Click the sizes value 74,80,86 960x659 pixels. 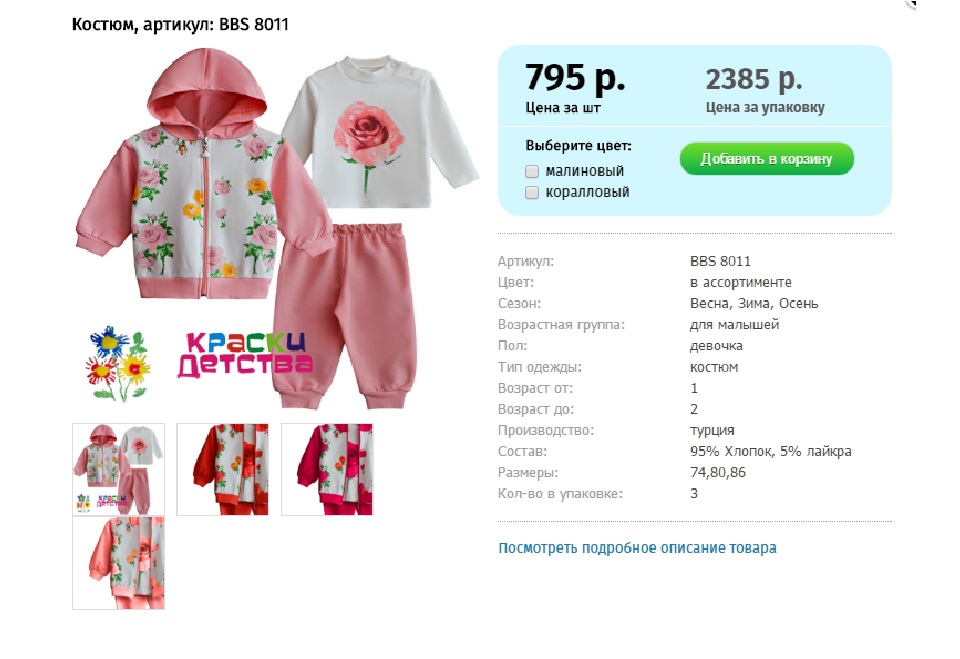[718, 472]
